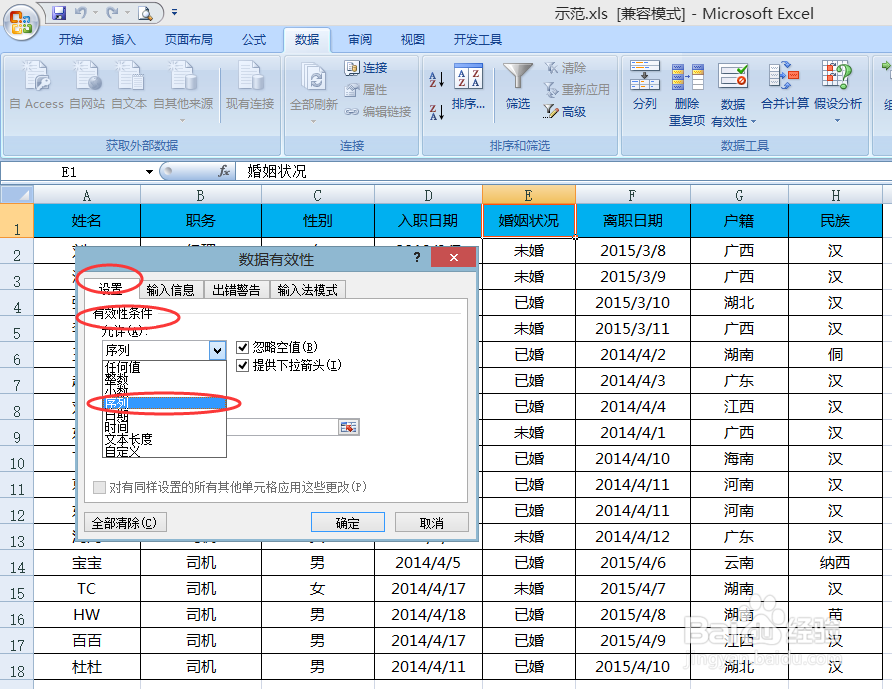Image resolution: width=892 pixels, height=689 pixels.
Task: Sort descending Z to A
Action: pos(436,112)
